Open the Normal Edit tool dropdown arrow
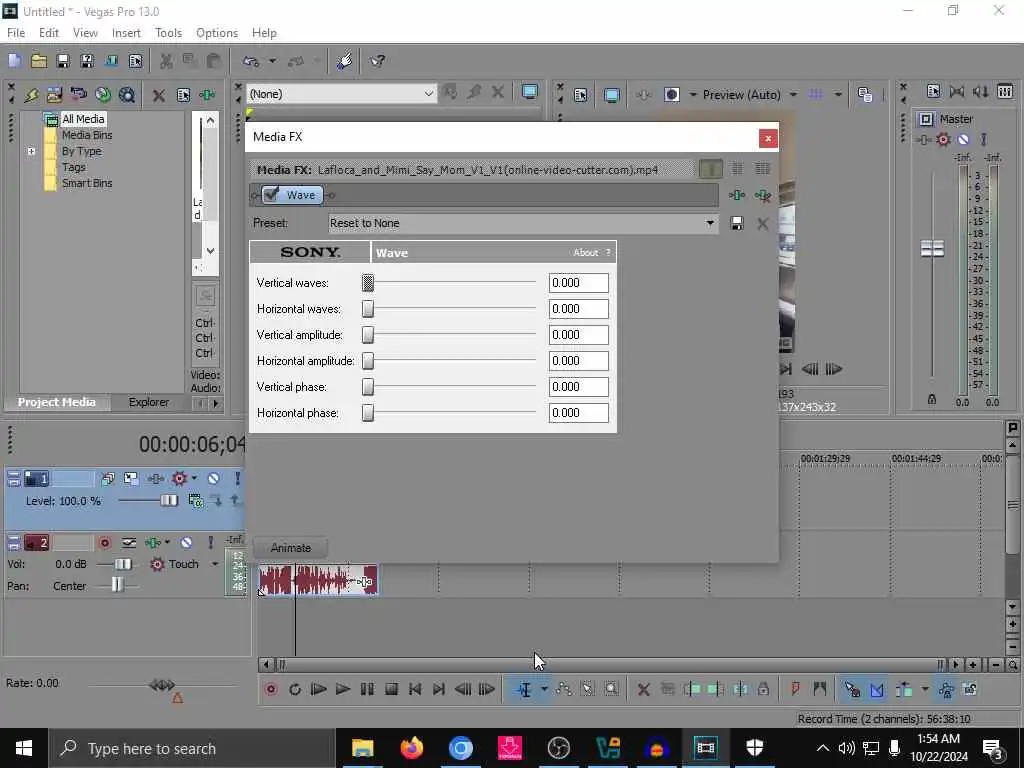This screenshot has width=1024, height=768. [543, 690]
